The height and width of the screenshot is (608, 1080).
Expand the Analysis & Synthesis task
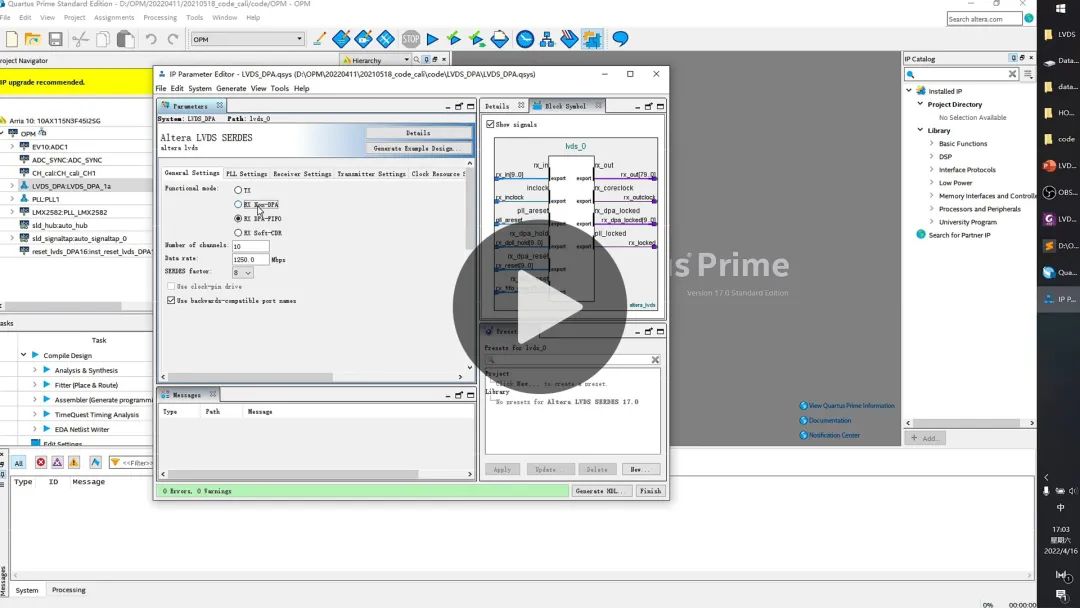pyautogui.click(x=34, y=370)
